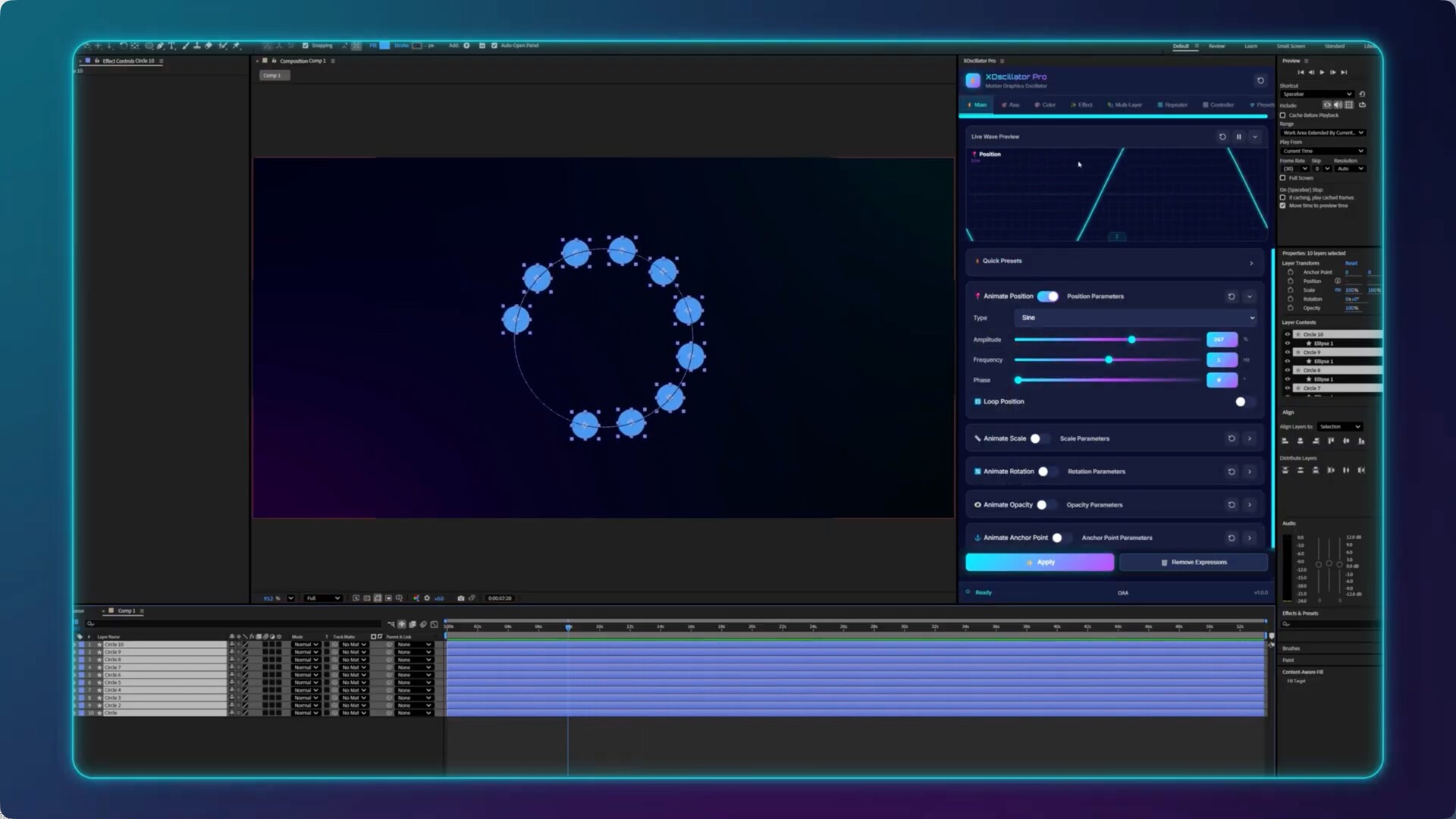
Task: Check the Cache Before Playback checkbox
Action: point(1283,115)
